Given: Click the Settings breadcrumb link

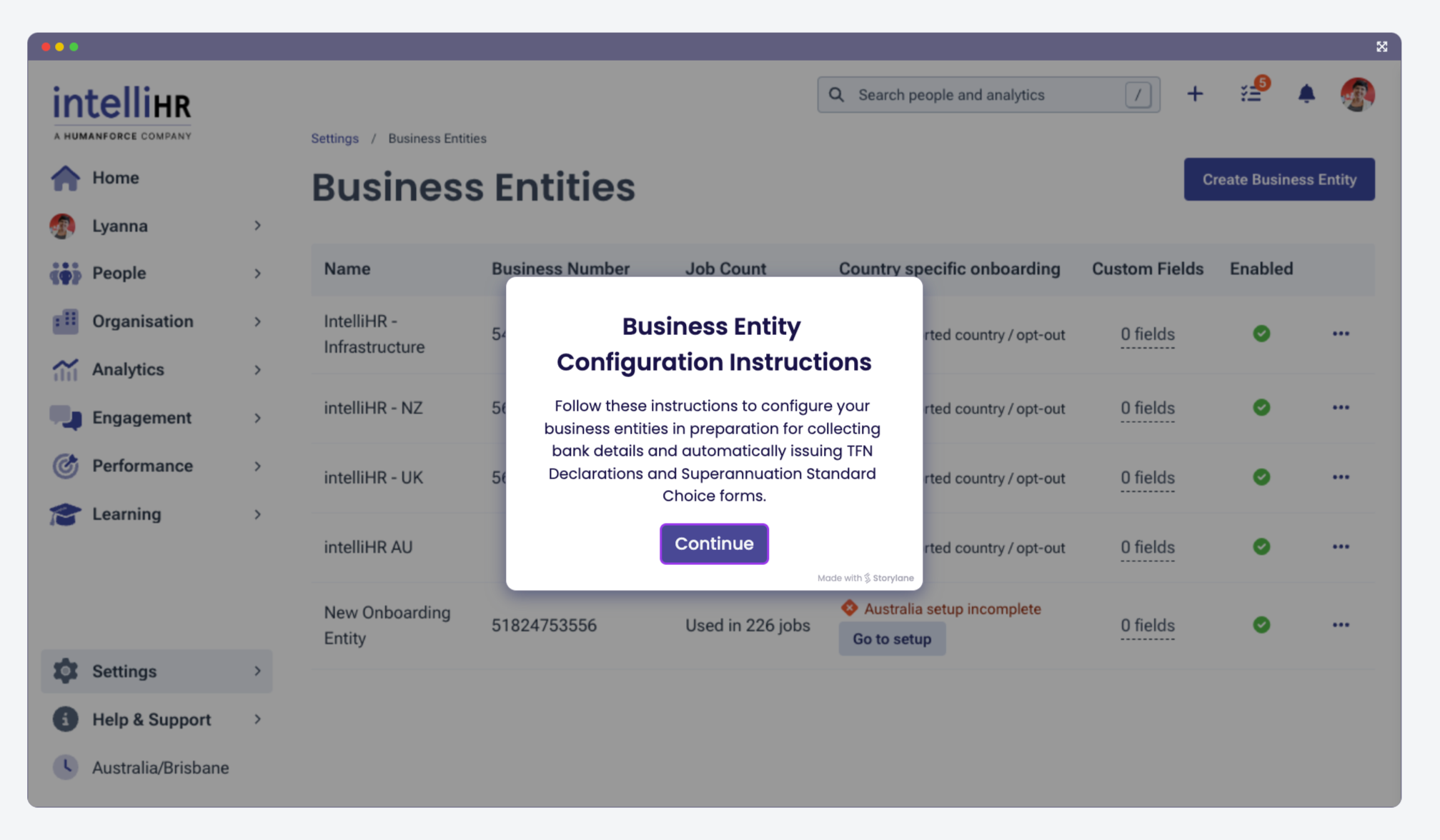Looking at the screenshot, I should [334, 139].
